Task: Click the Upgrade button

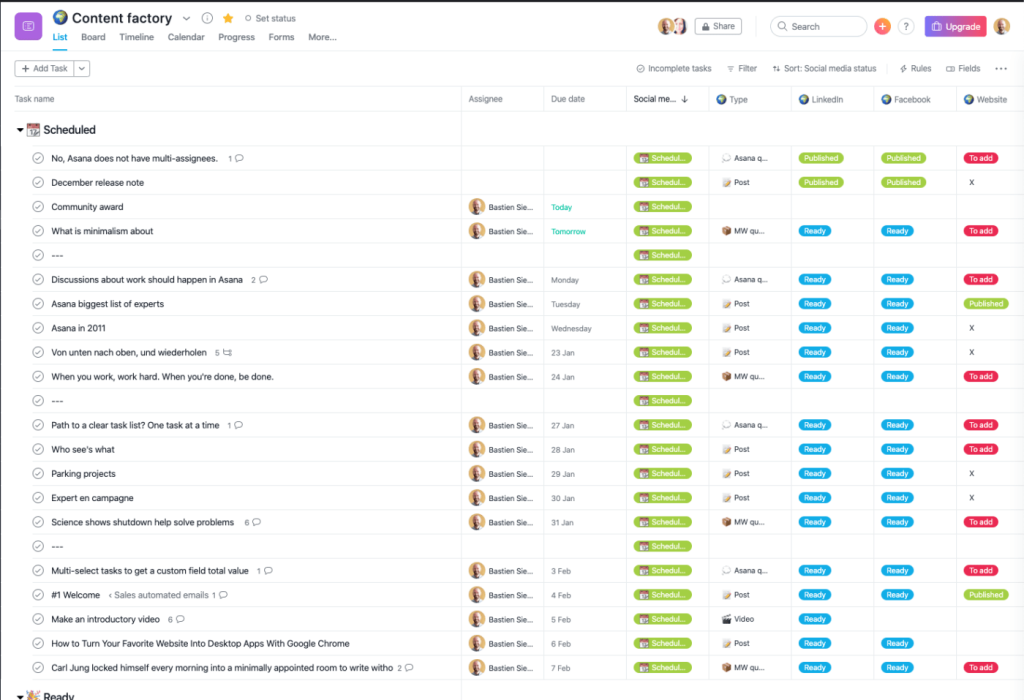Action: pos(955,27)
